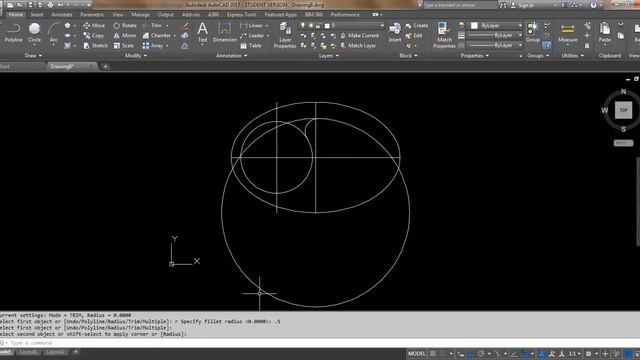This screenshot has height=360, width=640.
Task: Activate the Stretch tool
Action: pos(96,46)
